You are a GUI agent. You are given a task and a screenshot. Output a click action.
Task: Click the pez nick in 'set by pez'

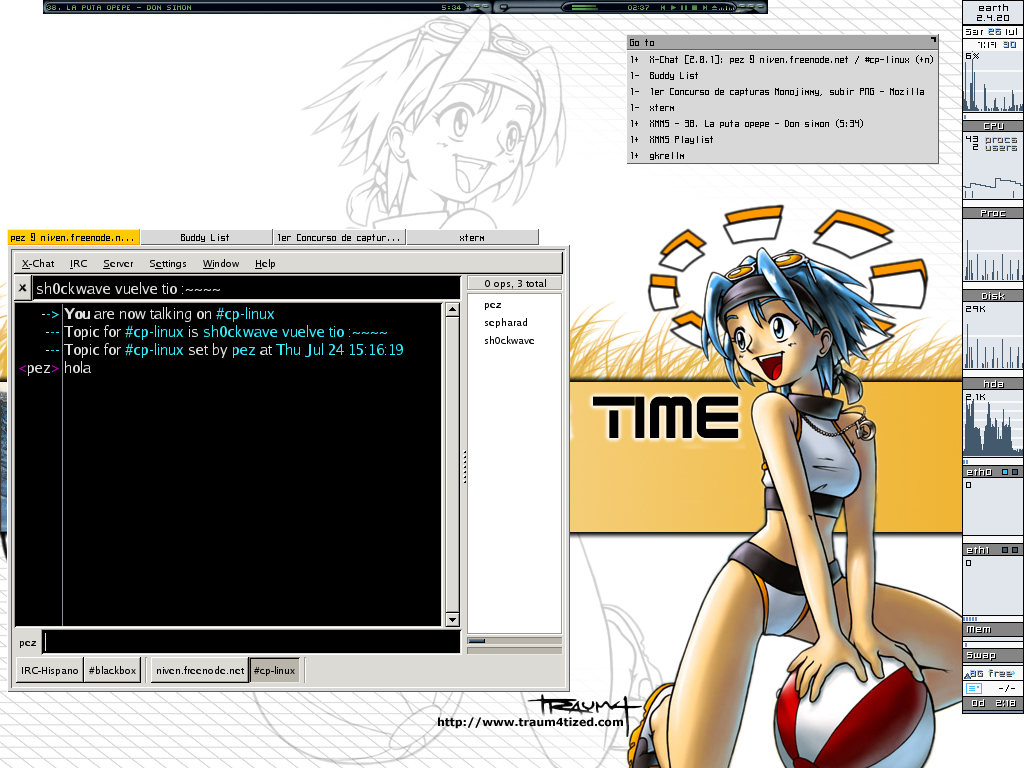click(243, 350)
